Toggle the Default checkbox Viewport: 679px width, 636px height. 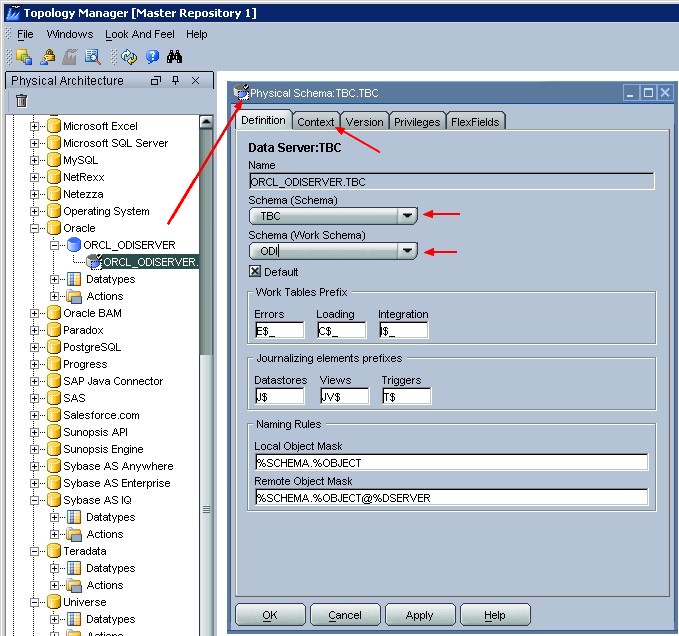[x=255, y=272]
